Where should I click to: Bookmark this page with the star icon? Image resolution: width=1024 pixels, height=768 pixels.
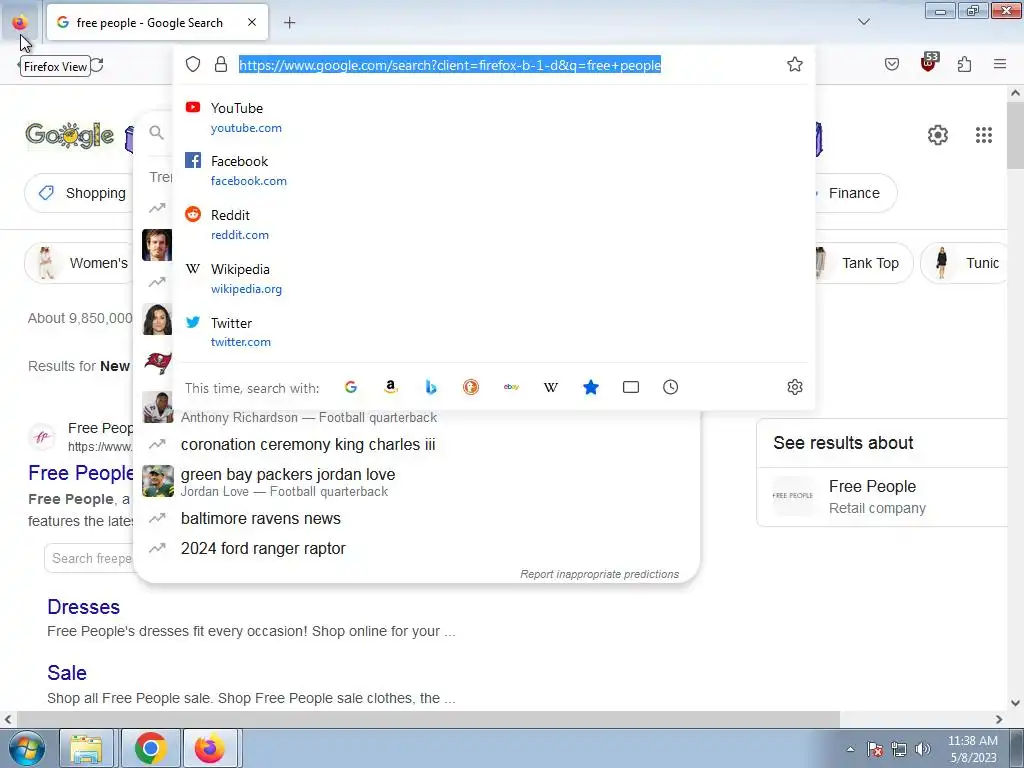(x=794, y=64)
